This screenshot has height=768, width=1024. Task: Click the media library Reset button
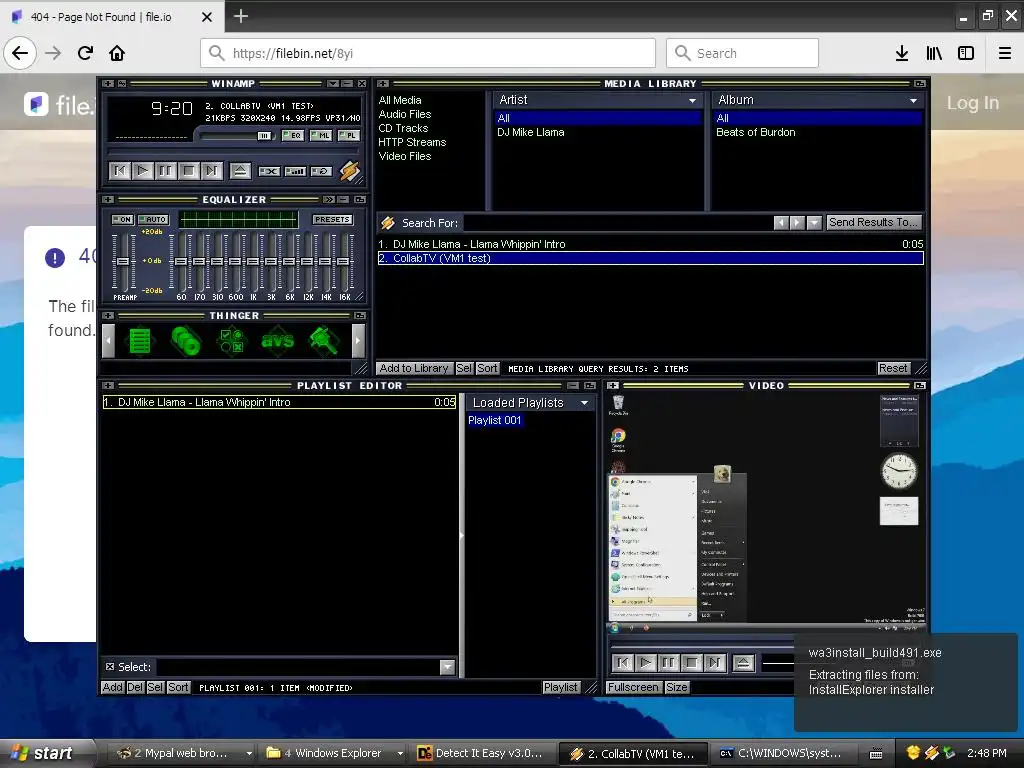pyautogui.click(x=893, y=368)
